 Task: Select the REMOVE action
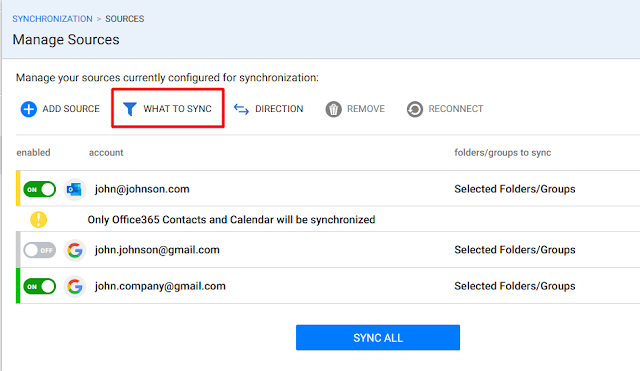(x=366, y=109)
